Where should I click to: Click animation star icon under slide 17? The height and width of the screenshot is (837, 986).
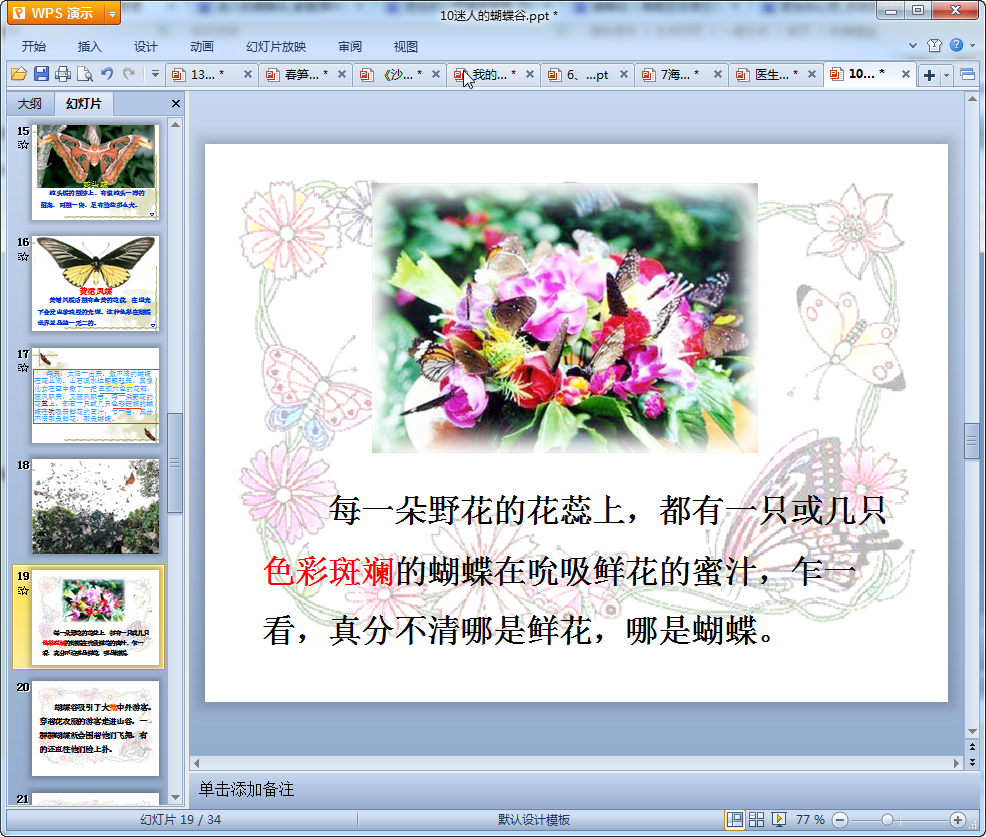tap(23, 367)
